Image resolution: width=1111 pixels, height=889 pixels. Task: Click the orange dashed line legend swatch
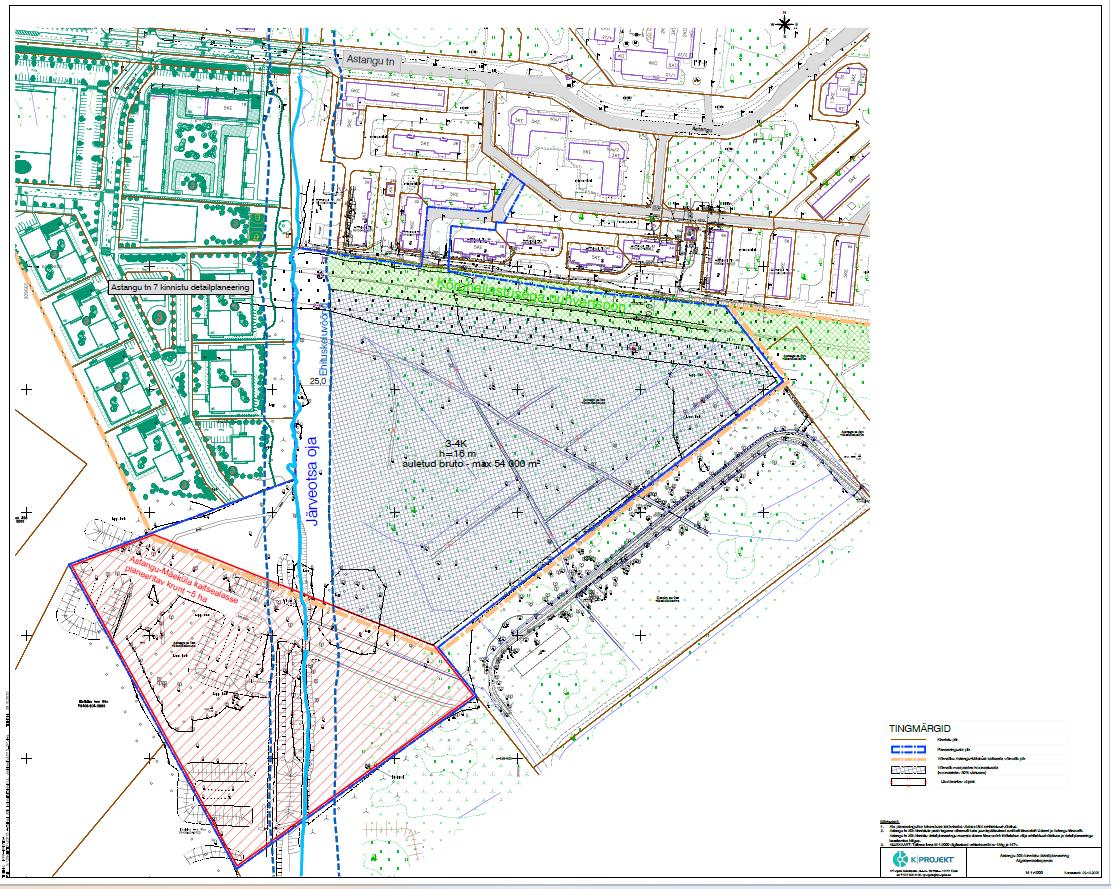(x=910, y=759)
